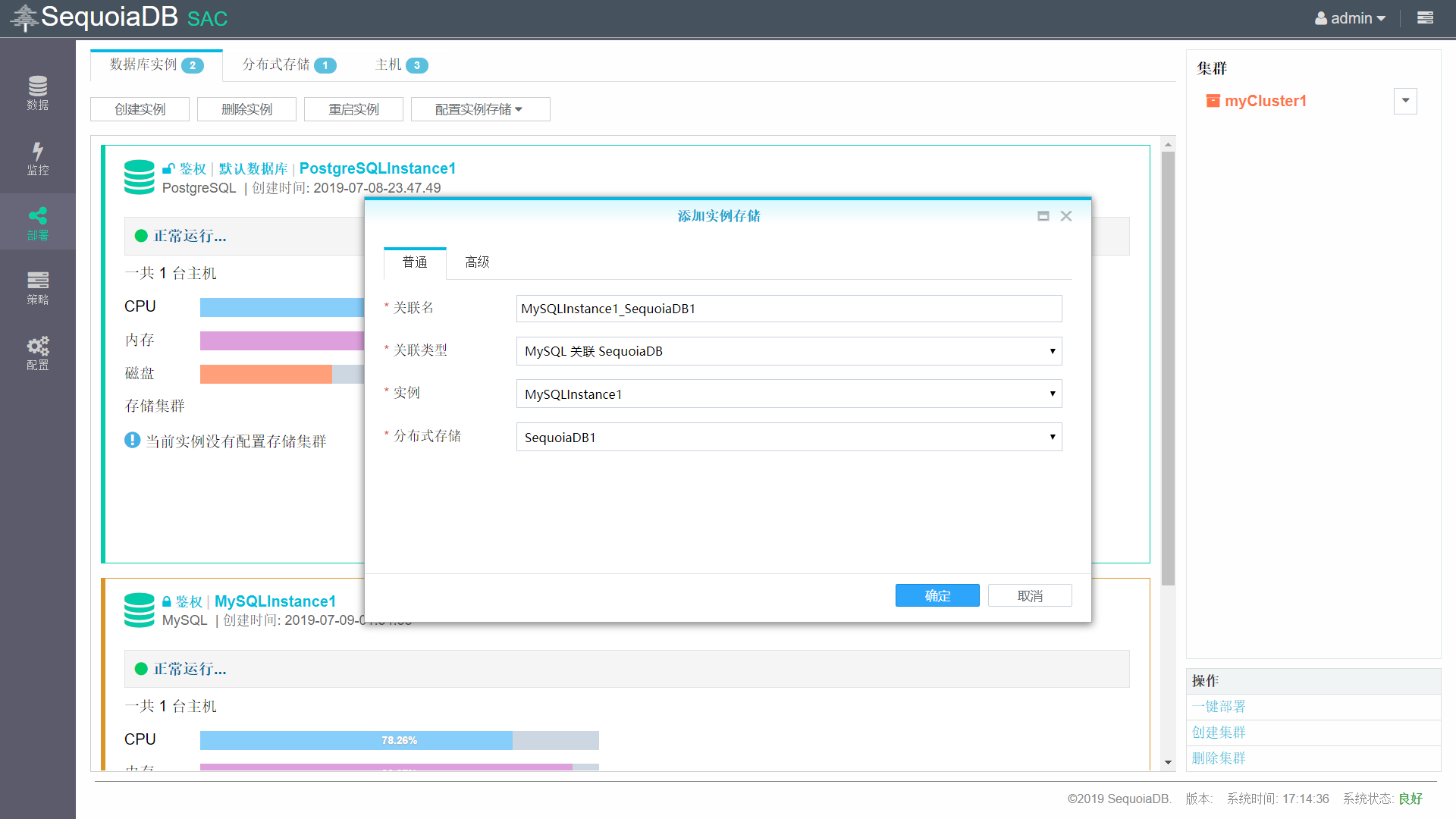Expand the myCluster1 cluster arrow
Viewport: 1456px width, 819px height.
(x=1405, y=101)
